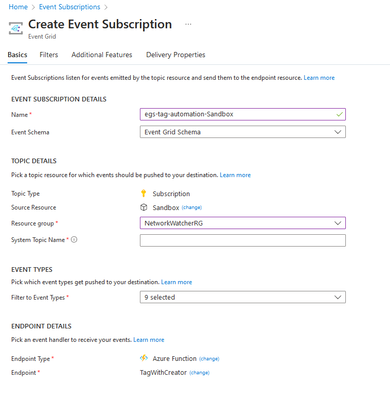Expand the Event Schema dropdown

(243, 132)
